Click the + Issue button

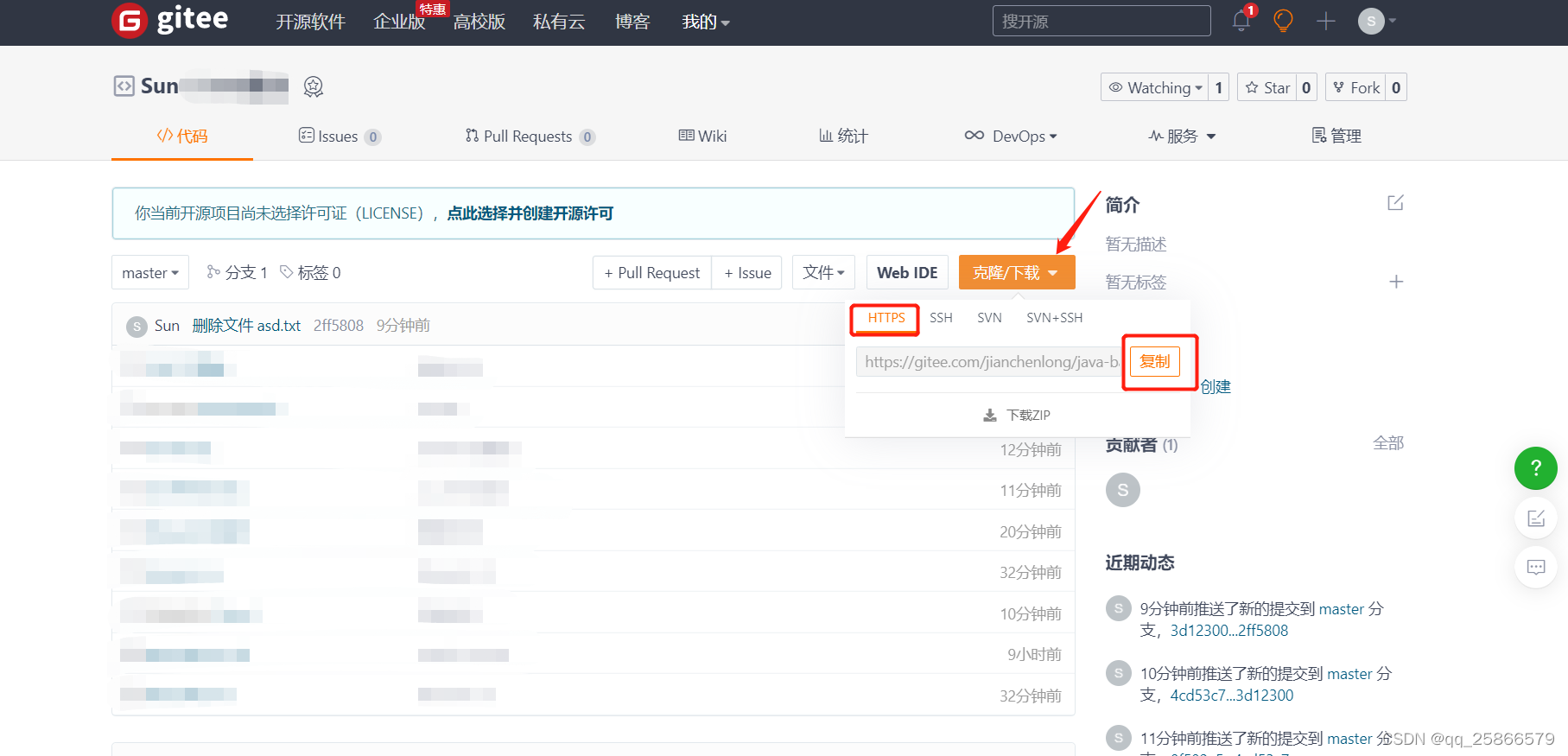click(x=747, y=273)
